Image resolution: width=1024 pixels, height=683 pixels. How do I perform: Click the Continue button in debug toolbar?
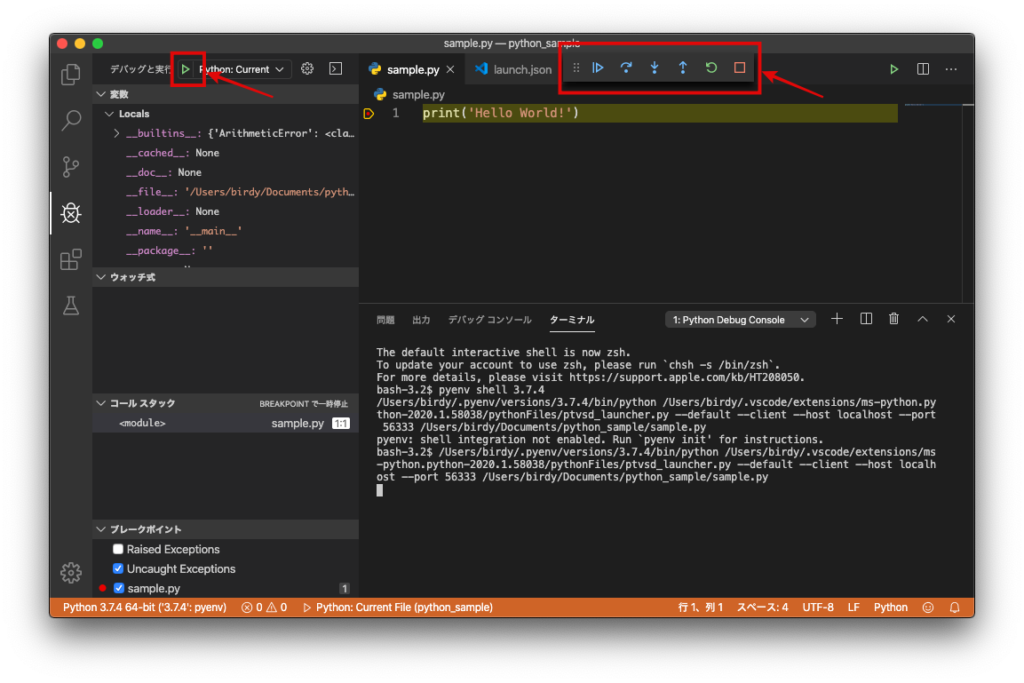597,68
